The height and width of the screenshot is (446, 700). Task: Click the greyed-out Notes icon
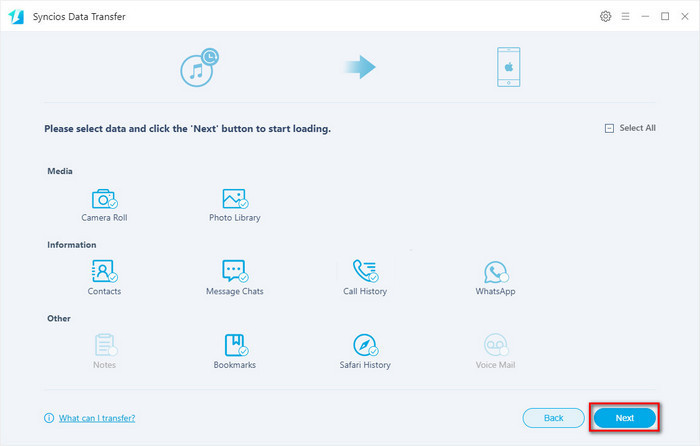[106, 345]
